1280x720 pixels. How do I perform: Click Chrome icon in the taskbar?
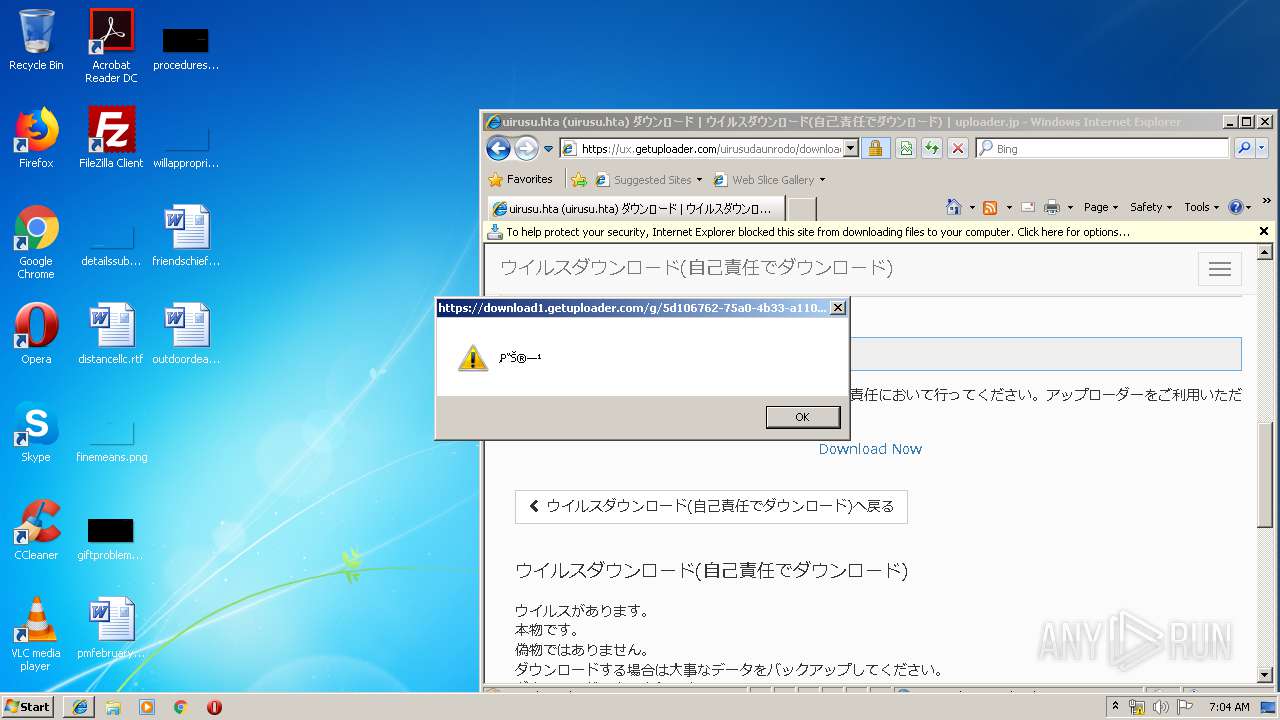click(181, 706)
